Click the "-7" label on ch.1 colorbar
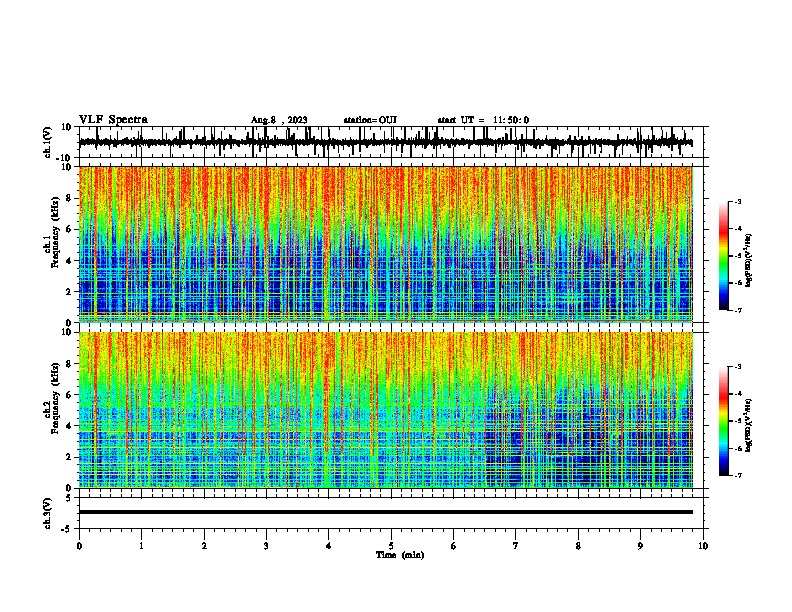 [x=737, y=310]
